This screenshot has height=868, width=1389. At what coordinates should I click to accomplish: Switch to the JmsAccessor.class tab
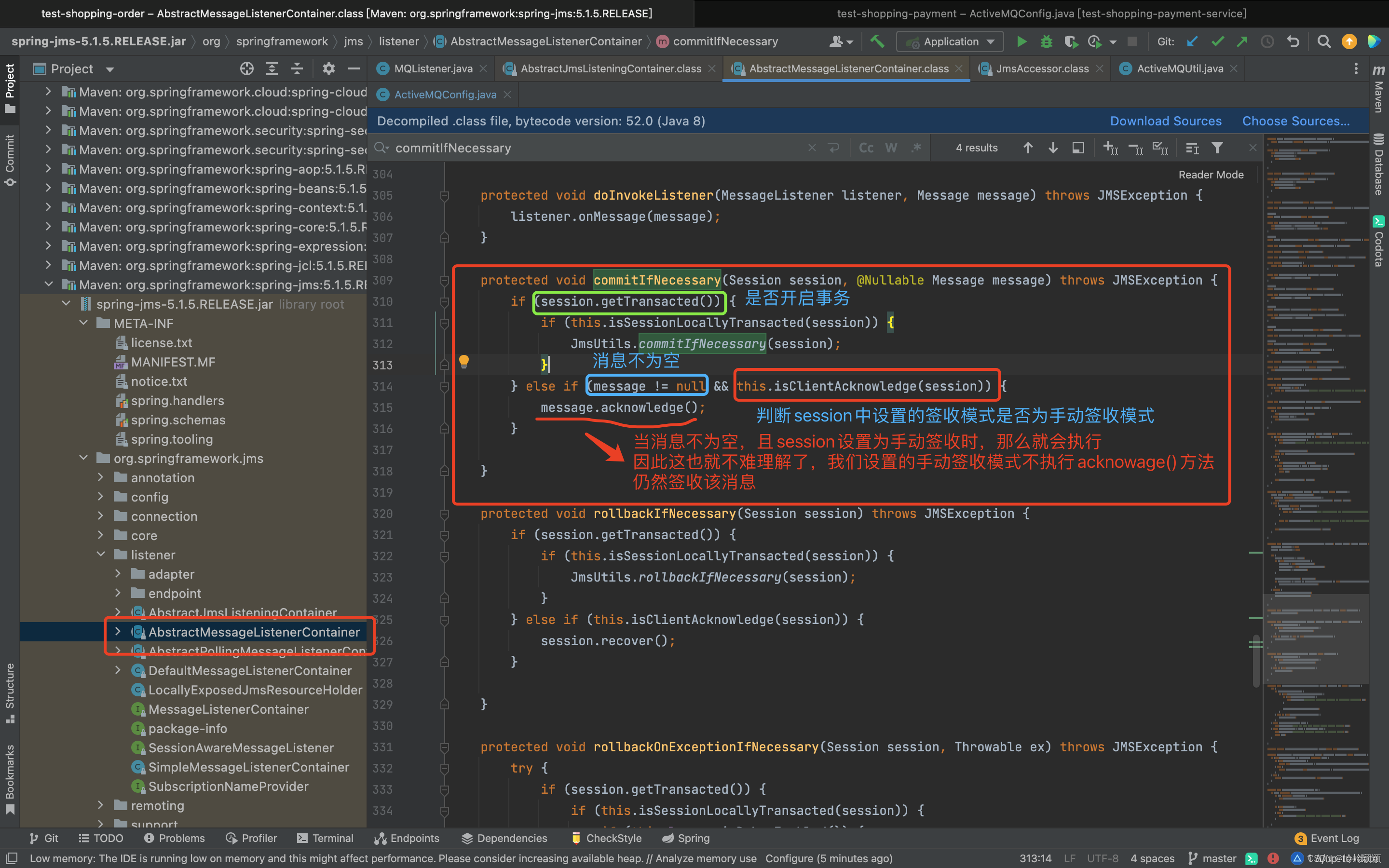1042,69
